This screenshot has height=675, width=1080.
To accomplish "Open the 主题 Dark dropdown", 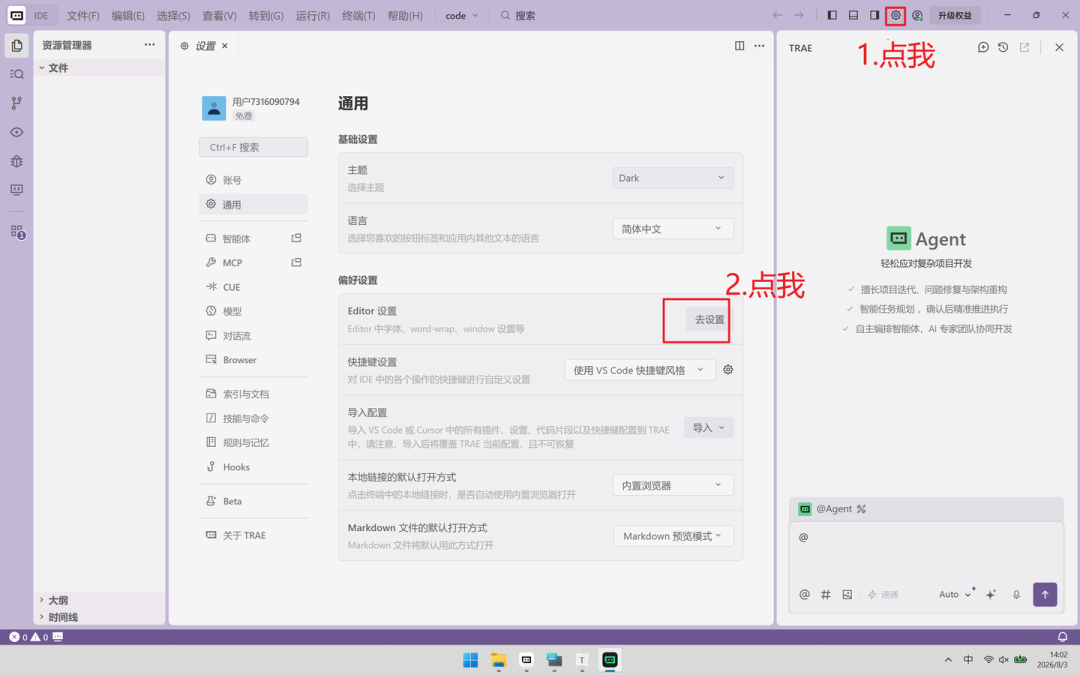I will 672,178.
